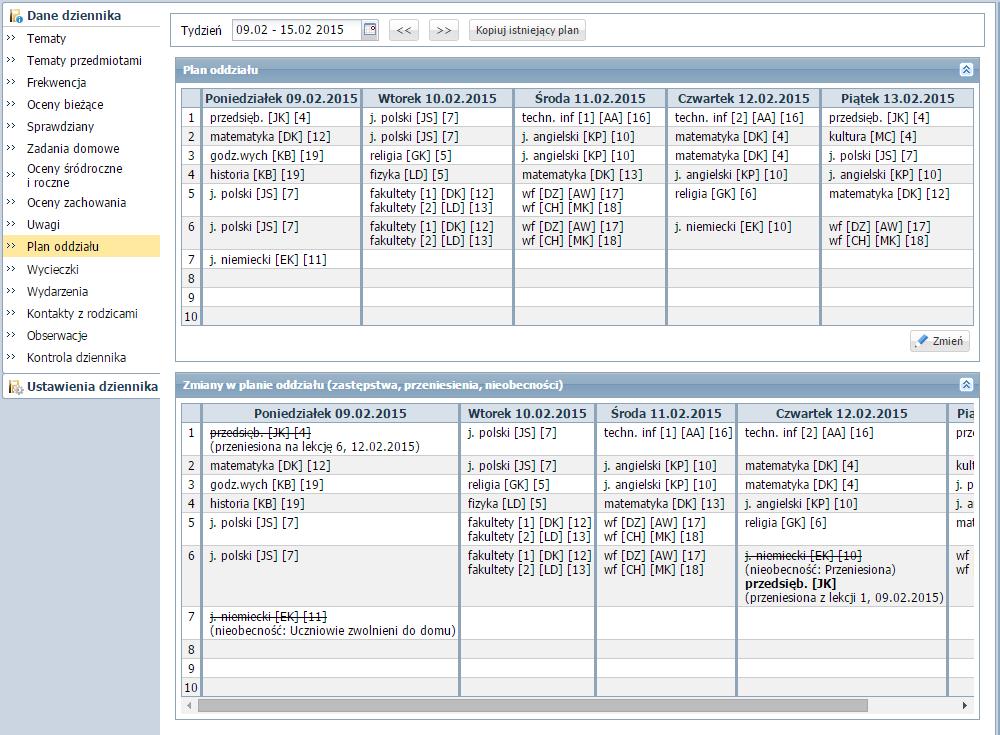This screenshot has height=735, width=1000.
Task: Click bold 'przedsięb. [JK]' in changes table
Action: (790, 584)
